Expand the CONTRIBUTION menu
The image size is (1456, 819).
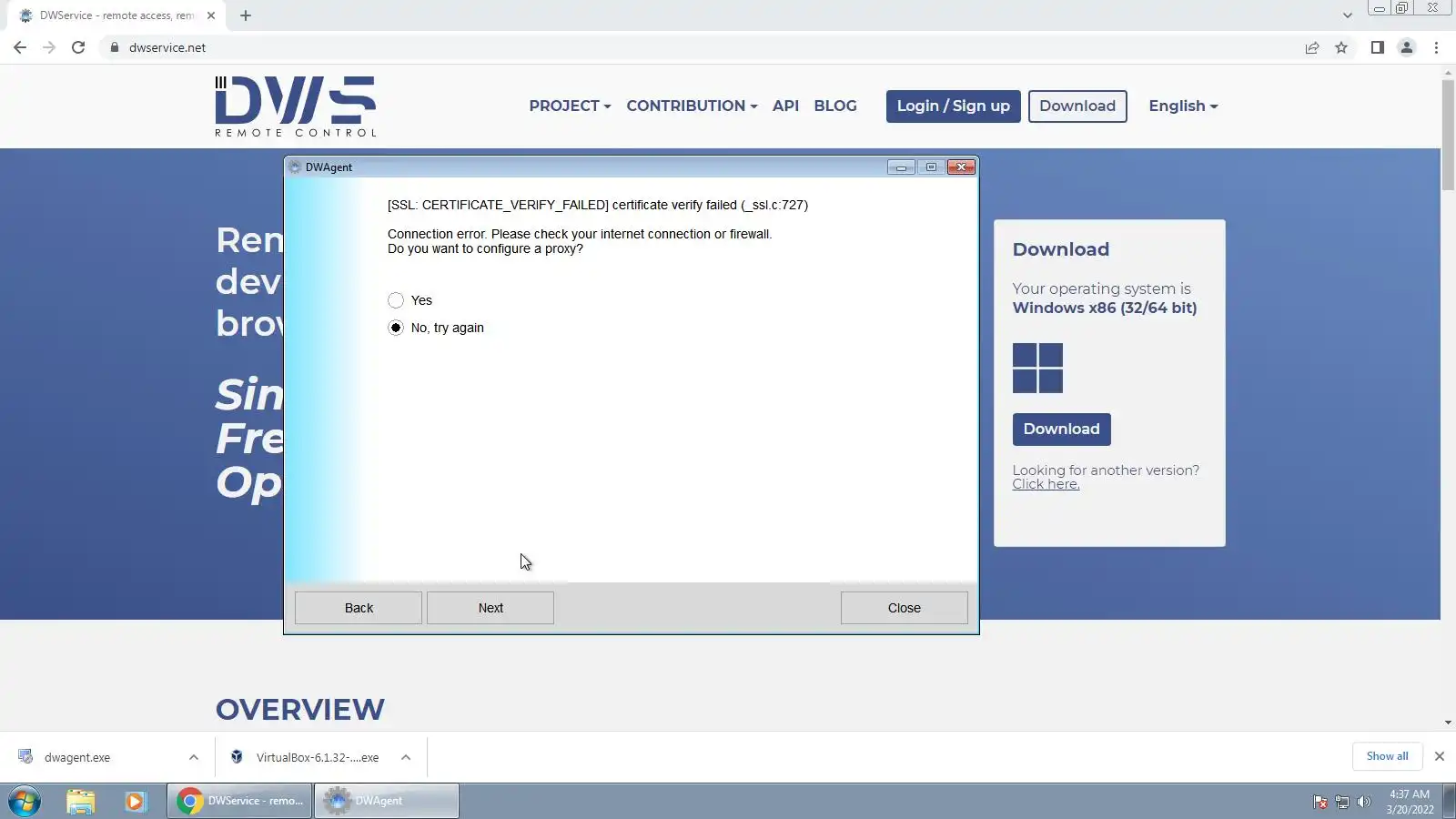tap(692, 106)
